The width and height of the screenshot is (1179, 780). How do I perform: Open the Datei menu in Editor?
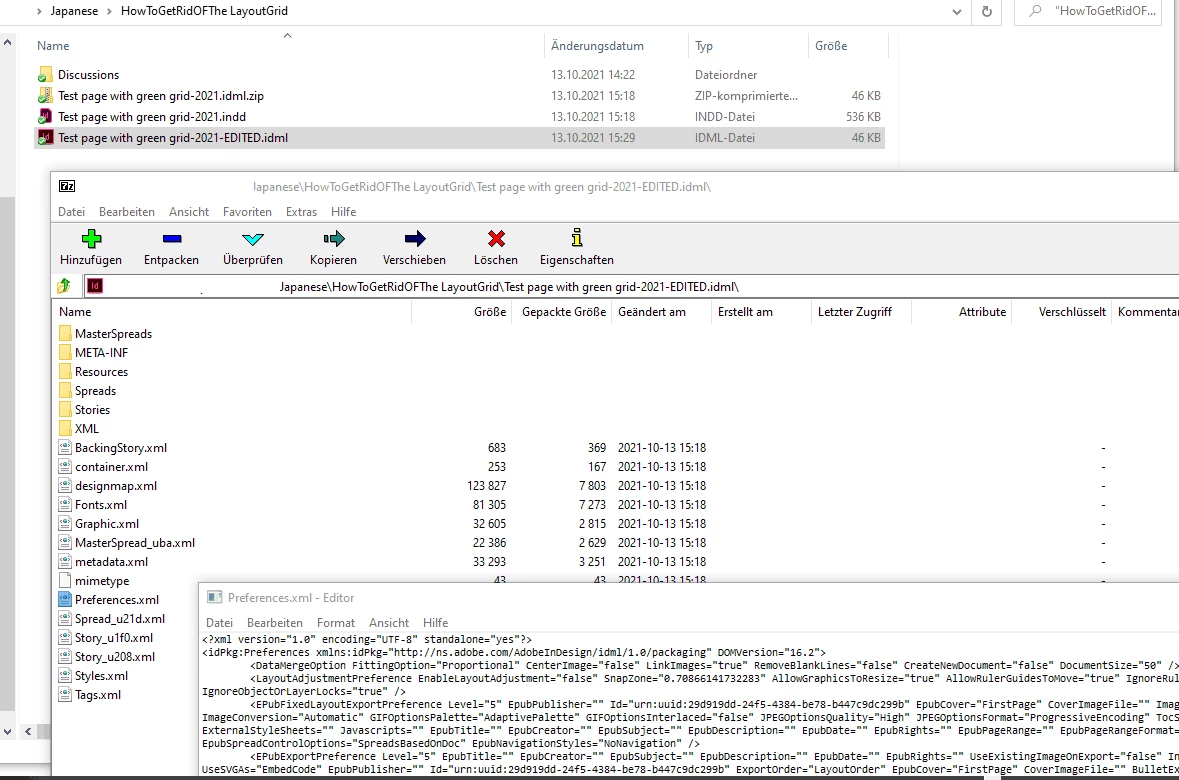(x=219, y=623)
